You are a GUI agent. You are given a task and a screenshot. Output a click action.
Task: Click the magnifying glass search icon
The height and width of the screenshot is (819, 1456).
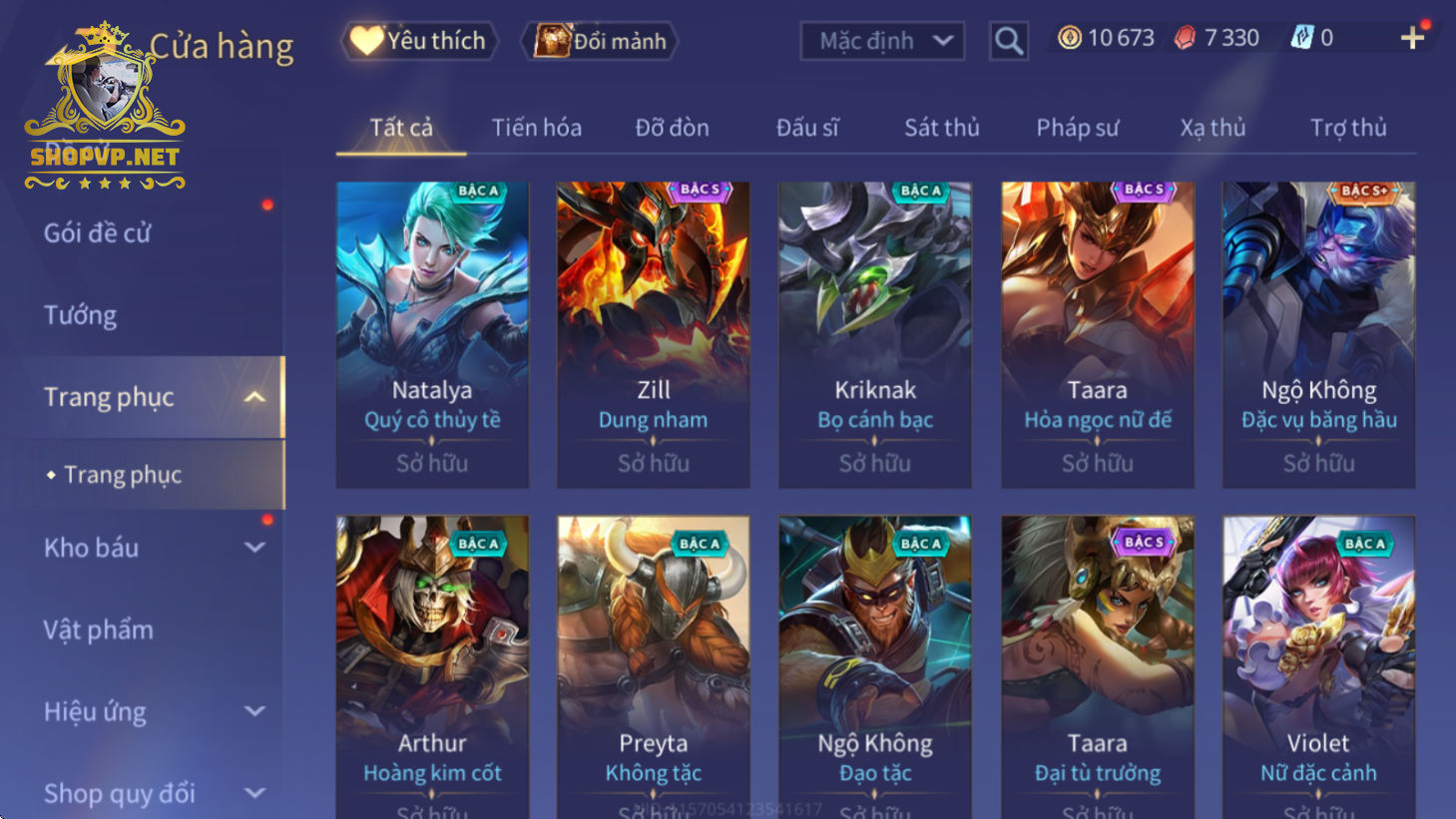pos(1008,41)
